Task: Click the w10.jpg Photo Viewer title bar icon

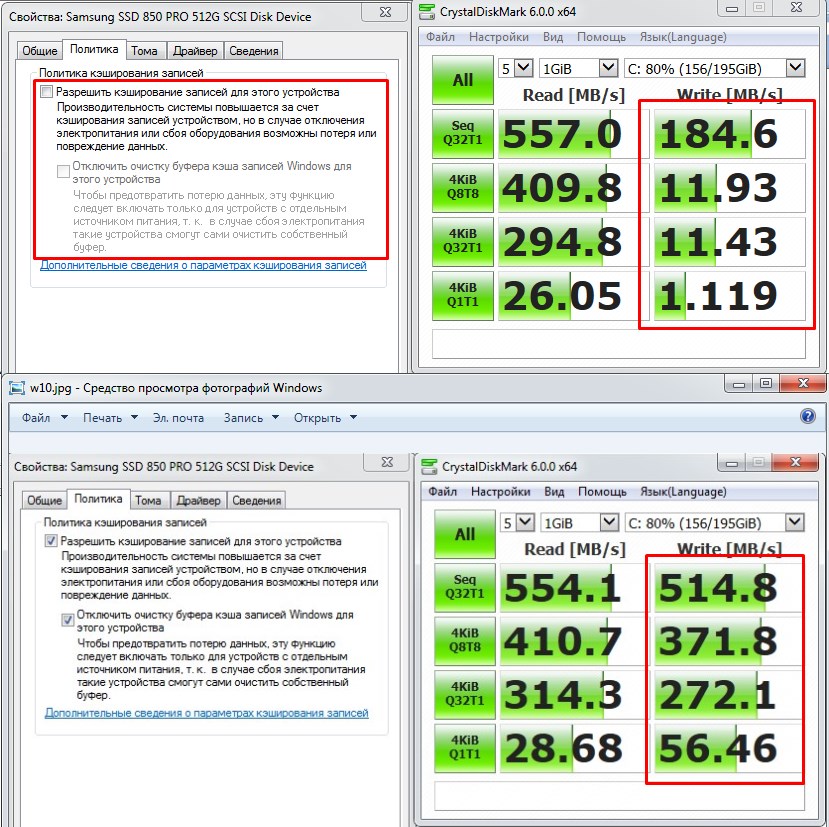Action: [x=17, y=388]
